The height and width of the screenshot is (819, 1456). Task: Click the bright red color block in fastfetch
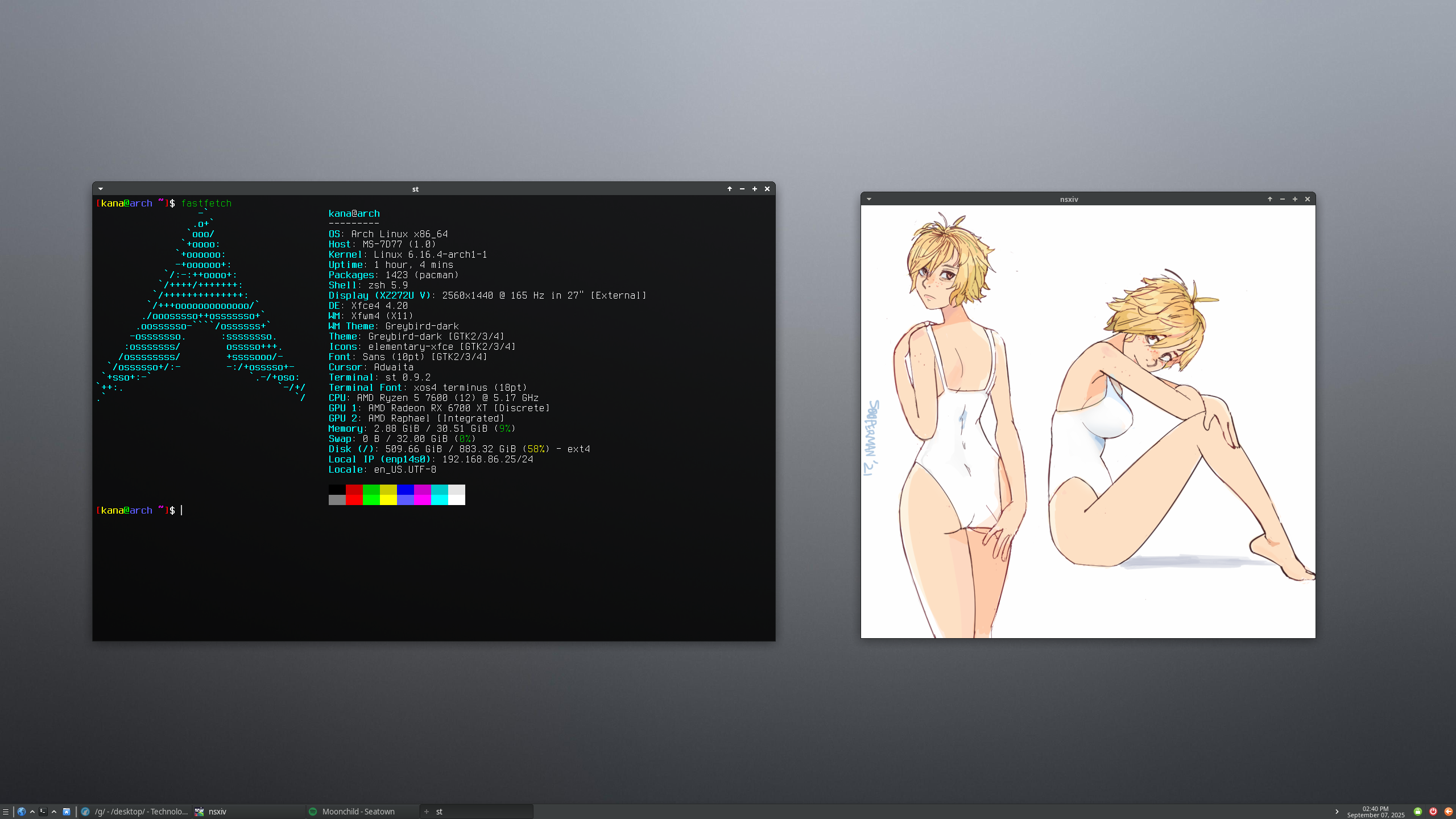[354, 500]
